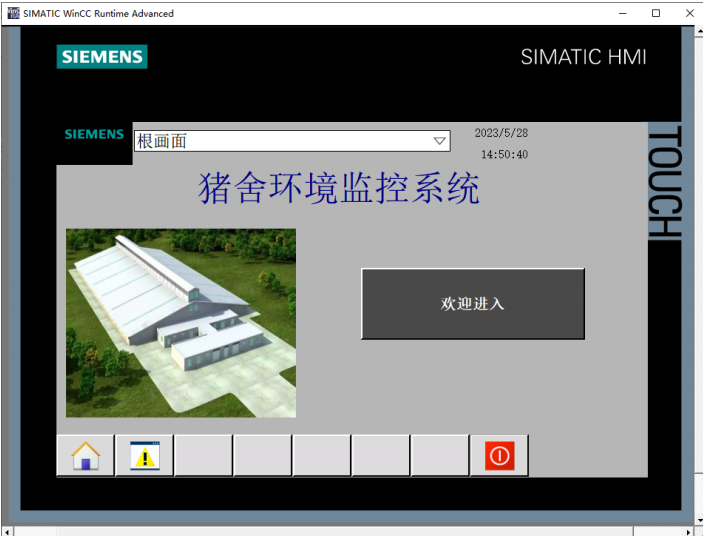Click the vertical TOUCH label

pyautogui.click(x=664, y=181)
